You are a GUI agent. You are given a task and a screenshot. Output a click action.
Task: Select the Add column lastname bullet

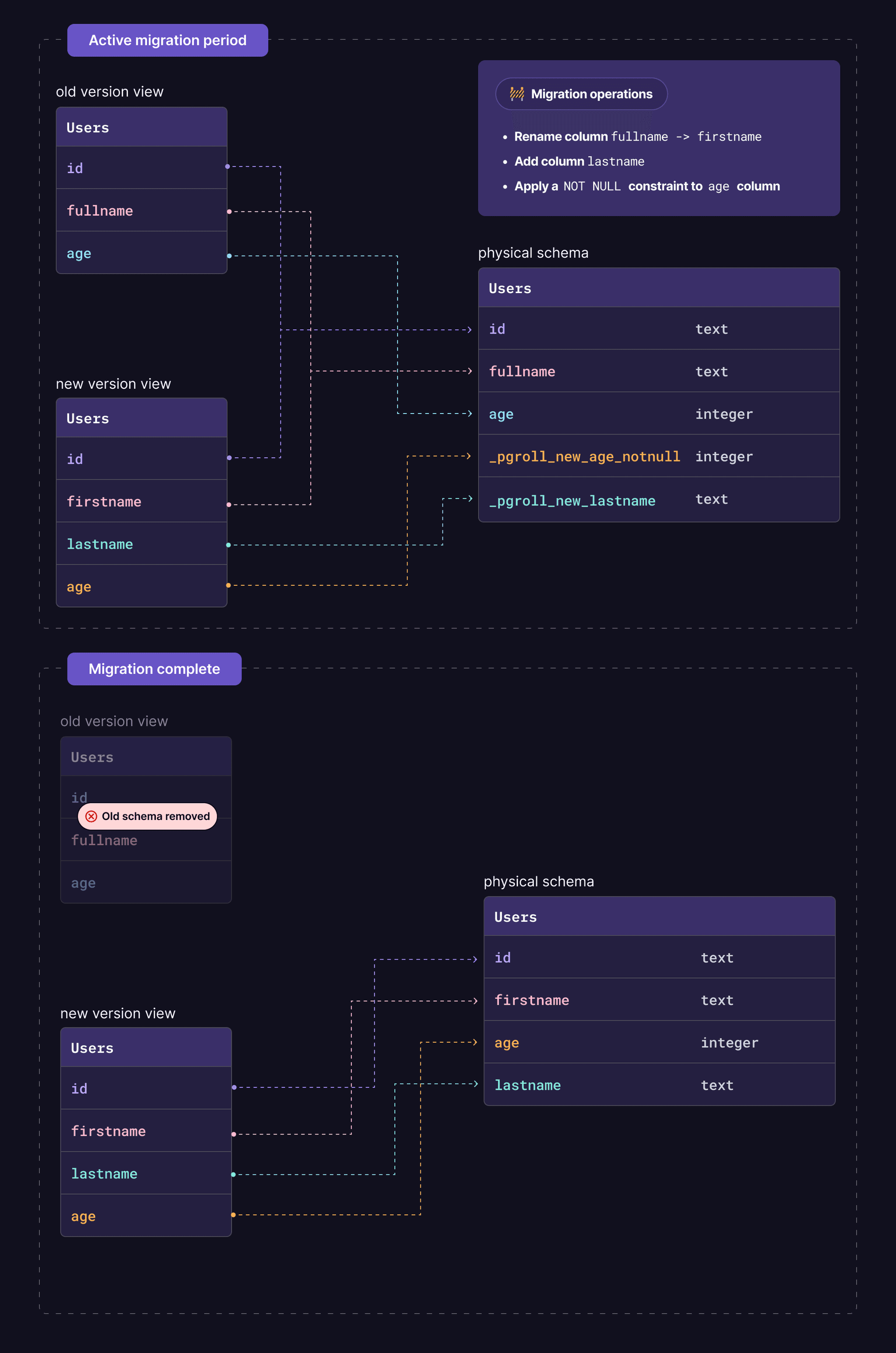[579, 161]
